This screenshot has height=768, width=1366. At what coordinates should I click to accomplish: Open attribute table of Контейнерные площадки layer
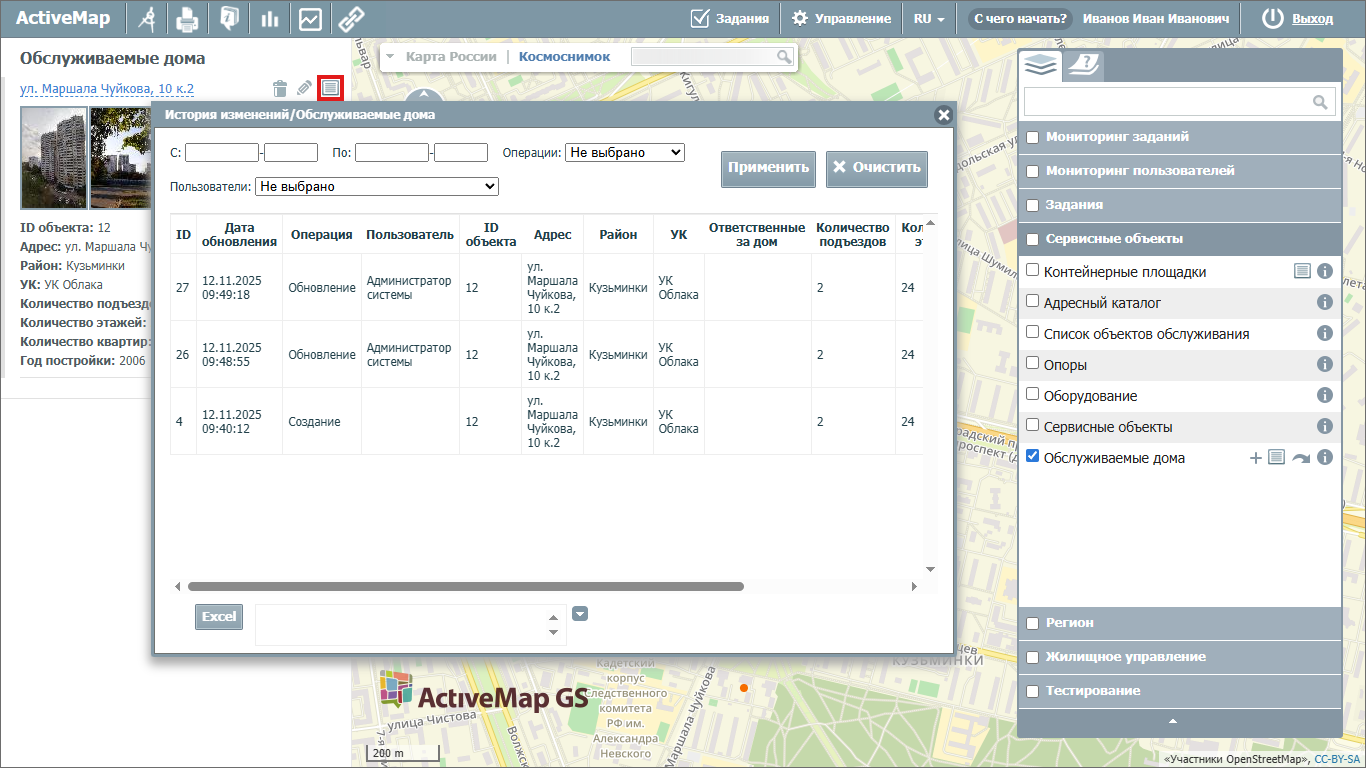tap(1302, 271)
